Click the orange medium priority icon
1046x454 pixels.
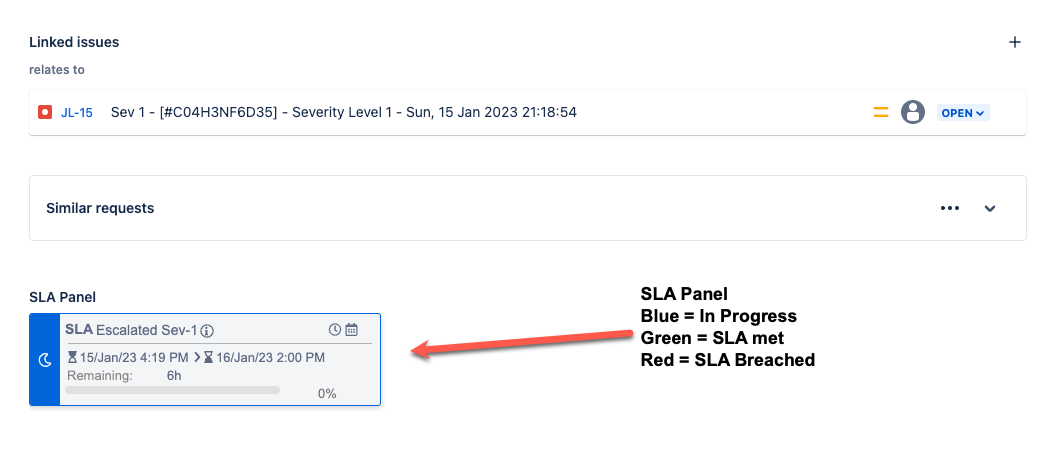881,113
